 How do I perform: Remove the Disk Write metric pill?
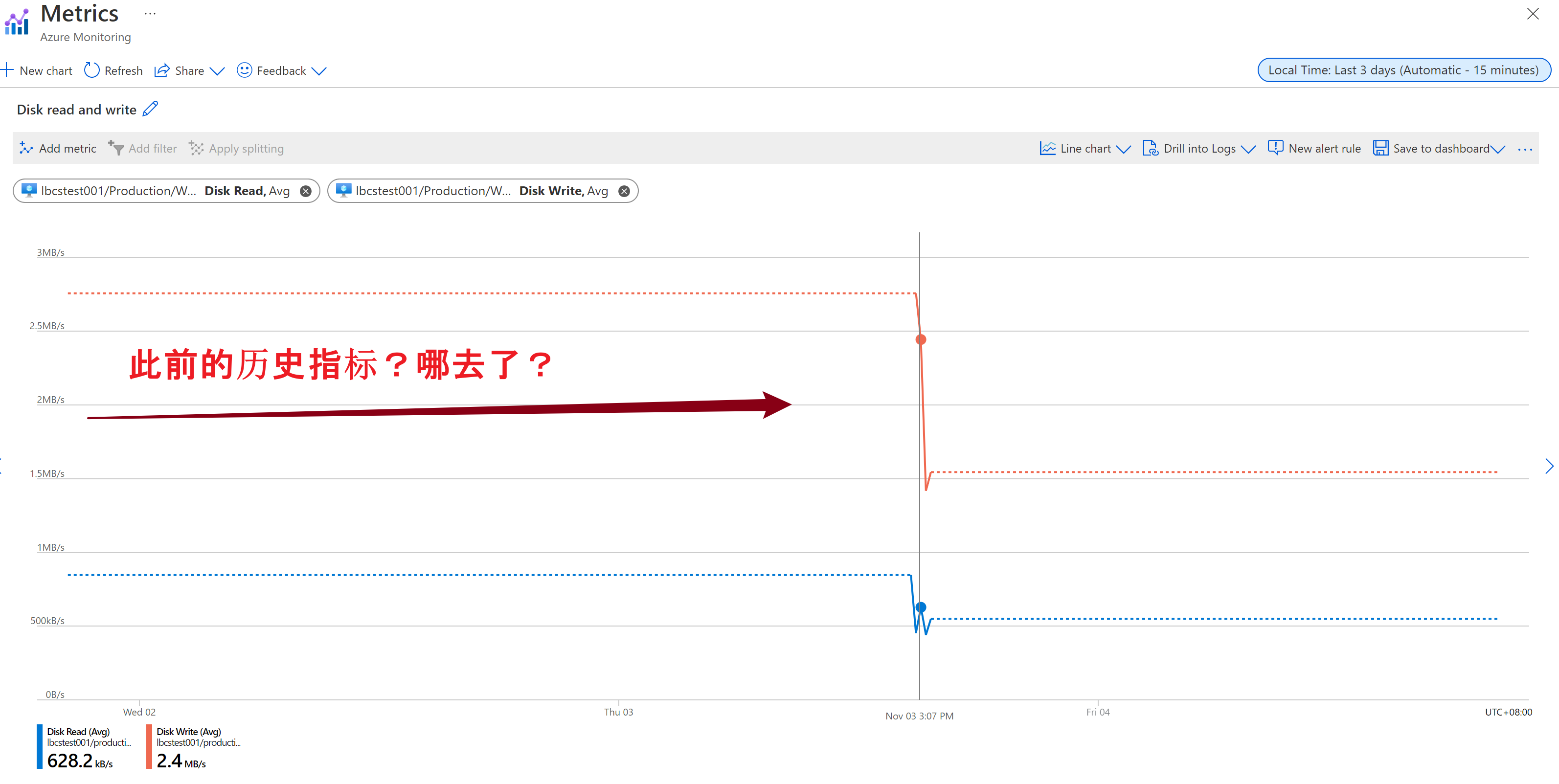pyautogui.click(x=624, y=191)
